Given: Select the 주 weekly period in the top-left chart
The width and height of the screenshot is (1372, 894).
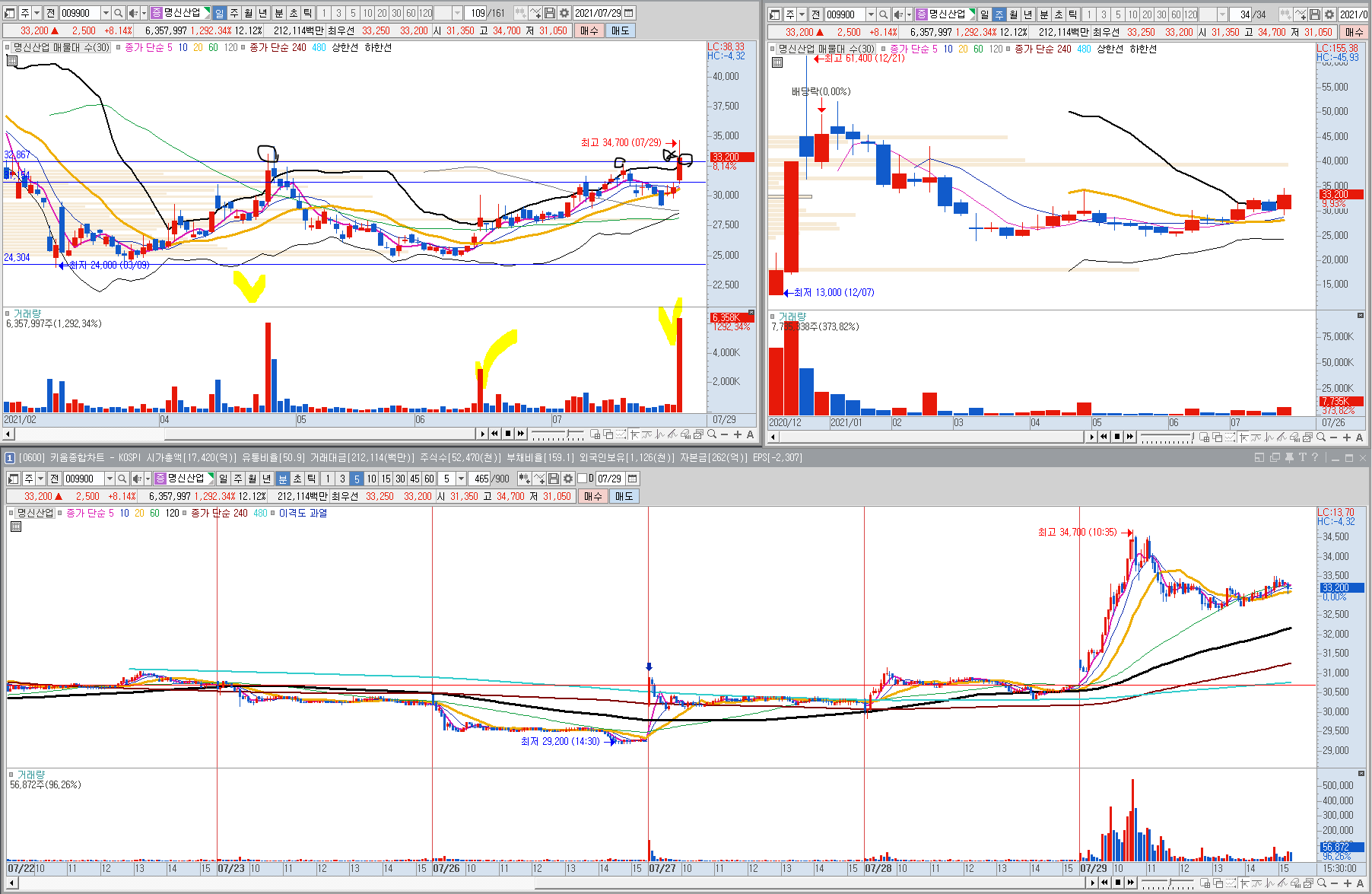Looking at the screenshot, I should point(234,13).
